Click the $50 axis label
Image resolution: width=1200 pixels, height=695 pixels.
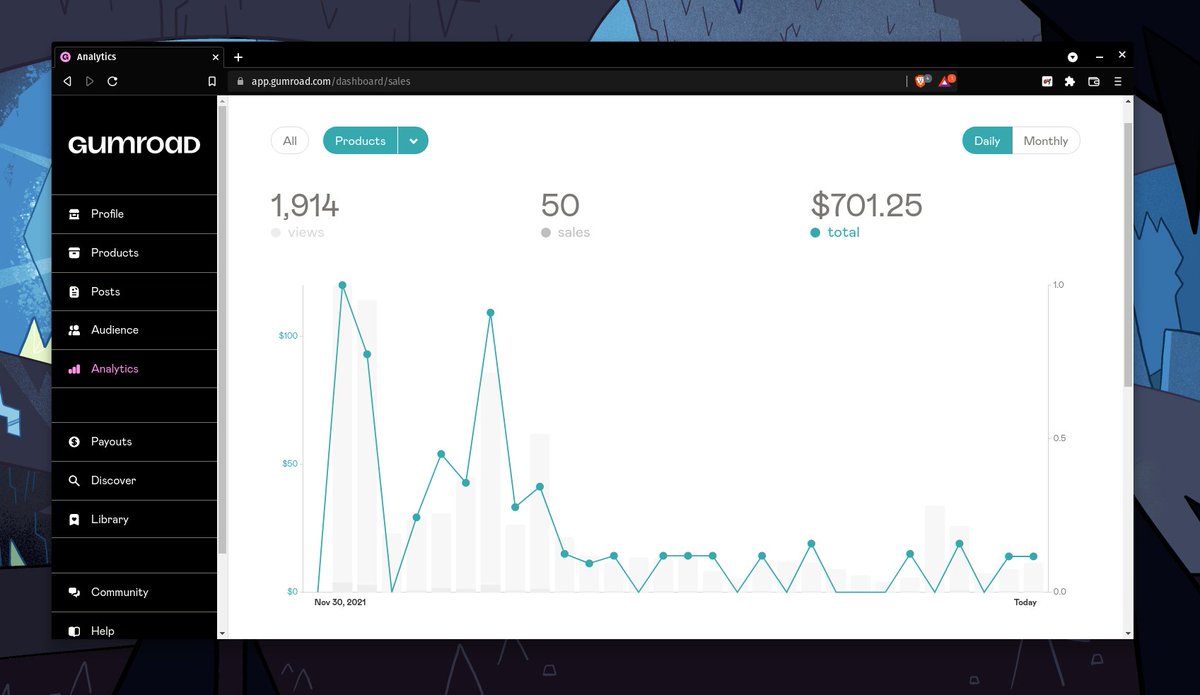(290, 464)
